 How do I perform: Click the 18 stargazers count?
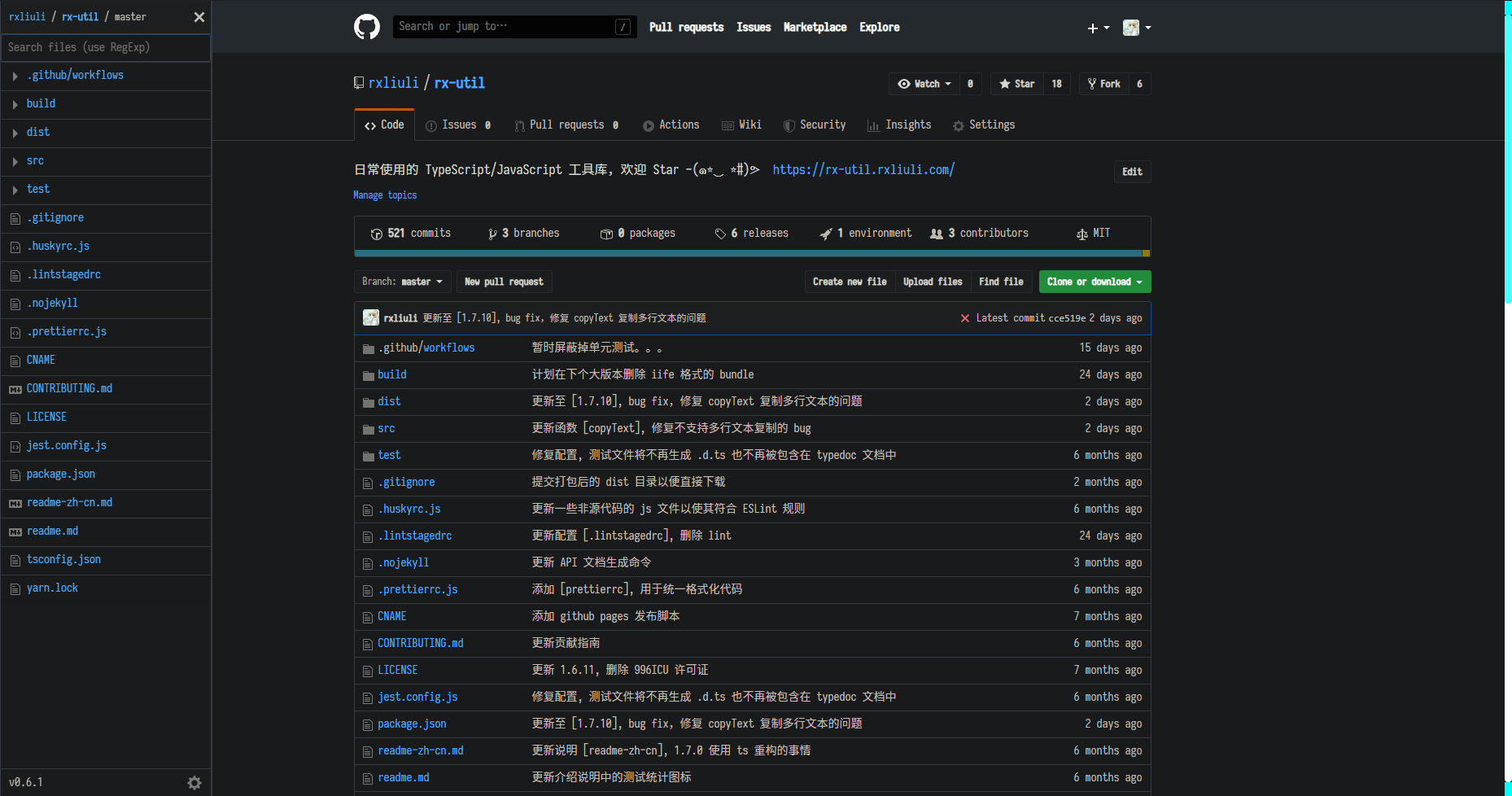pyautogui.click(x=1056, y=84)
